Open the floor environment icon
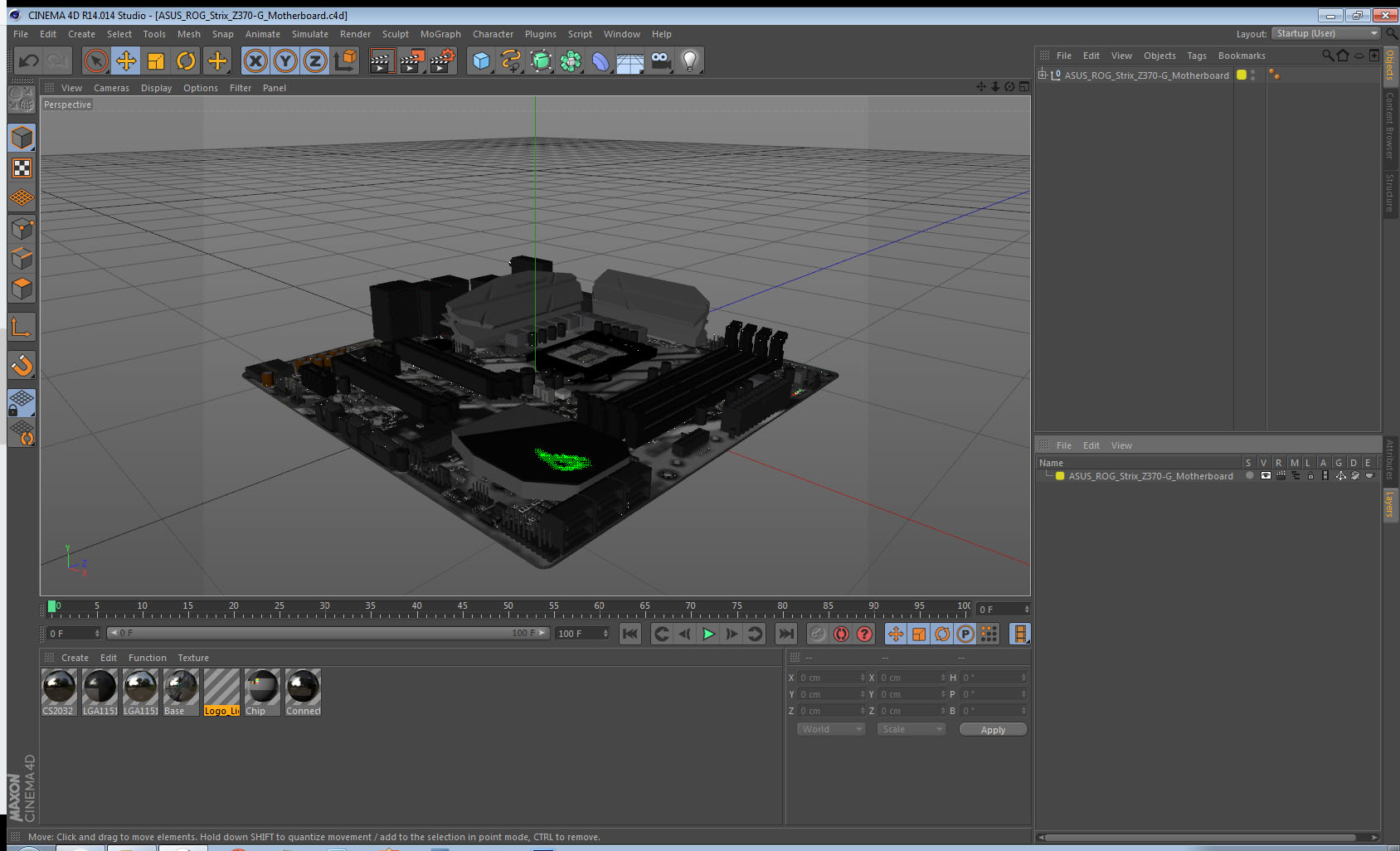 pyautogui.click(x=630, y=61)
